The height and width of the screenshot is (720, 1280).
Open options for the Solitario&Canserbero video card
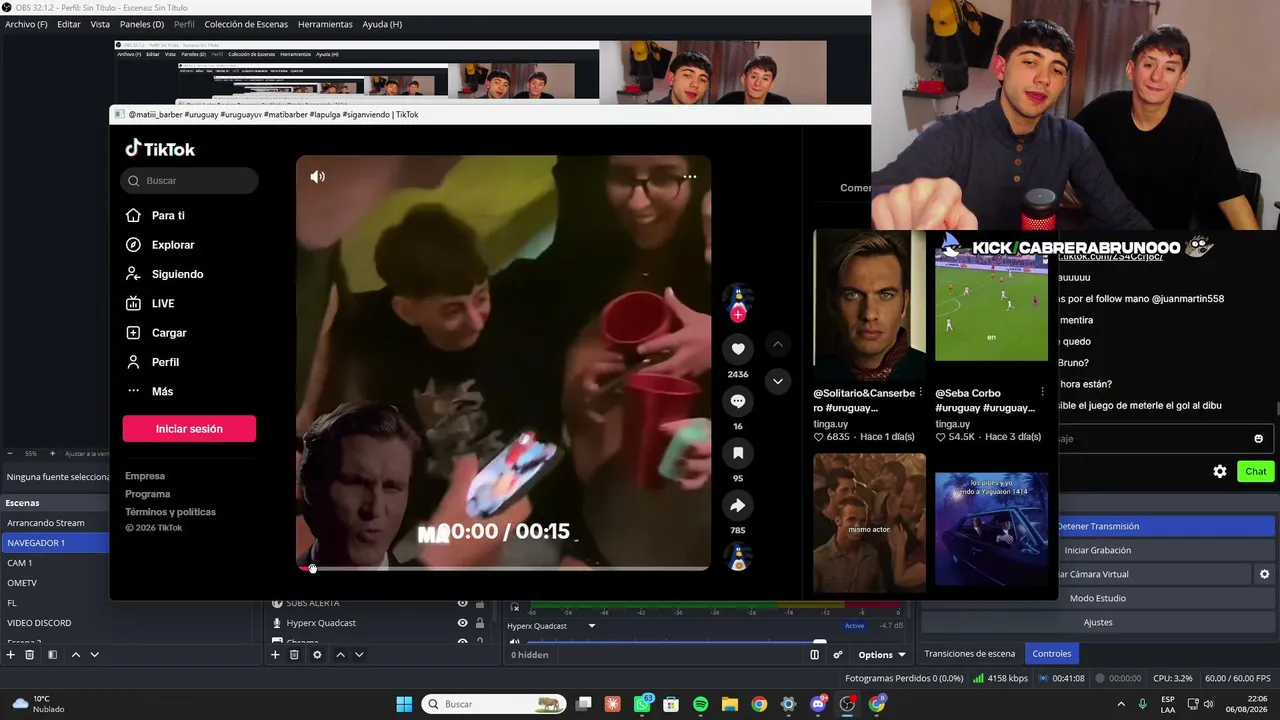(920, 393)
